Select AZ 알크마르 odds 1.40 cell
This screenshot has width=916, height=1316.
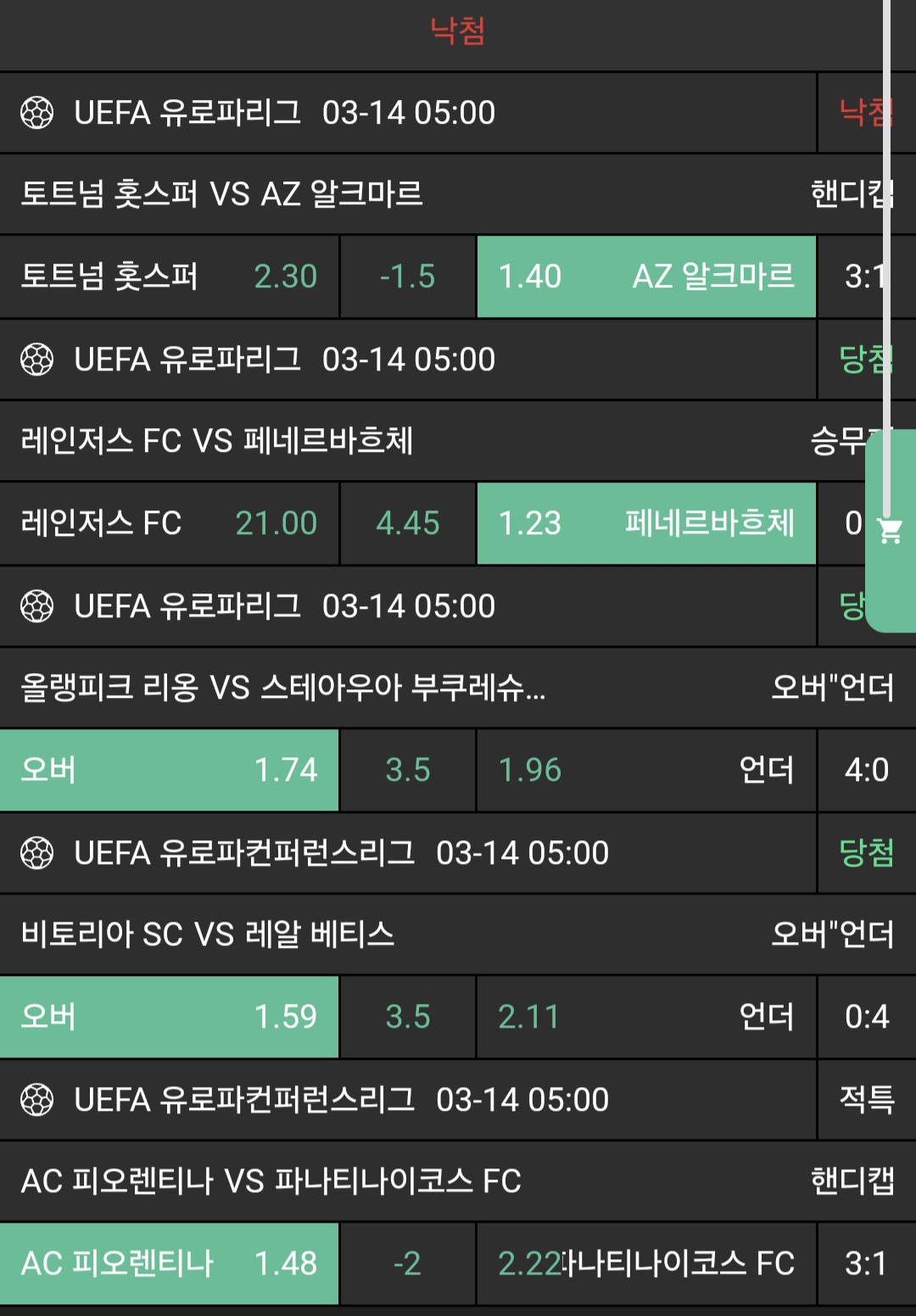(x=646, y=276)
